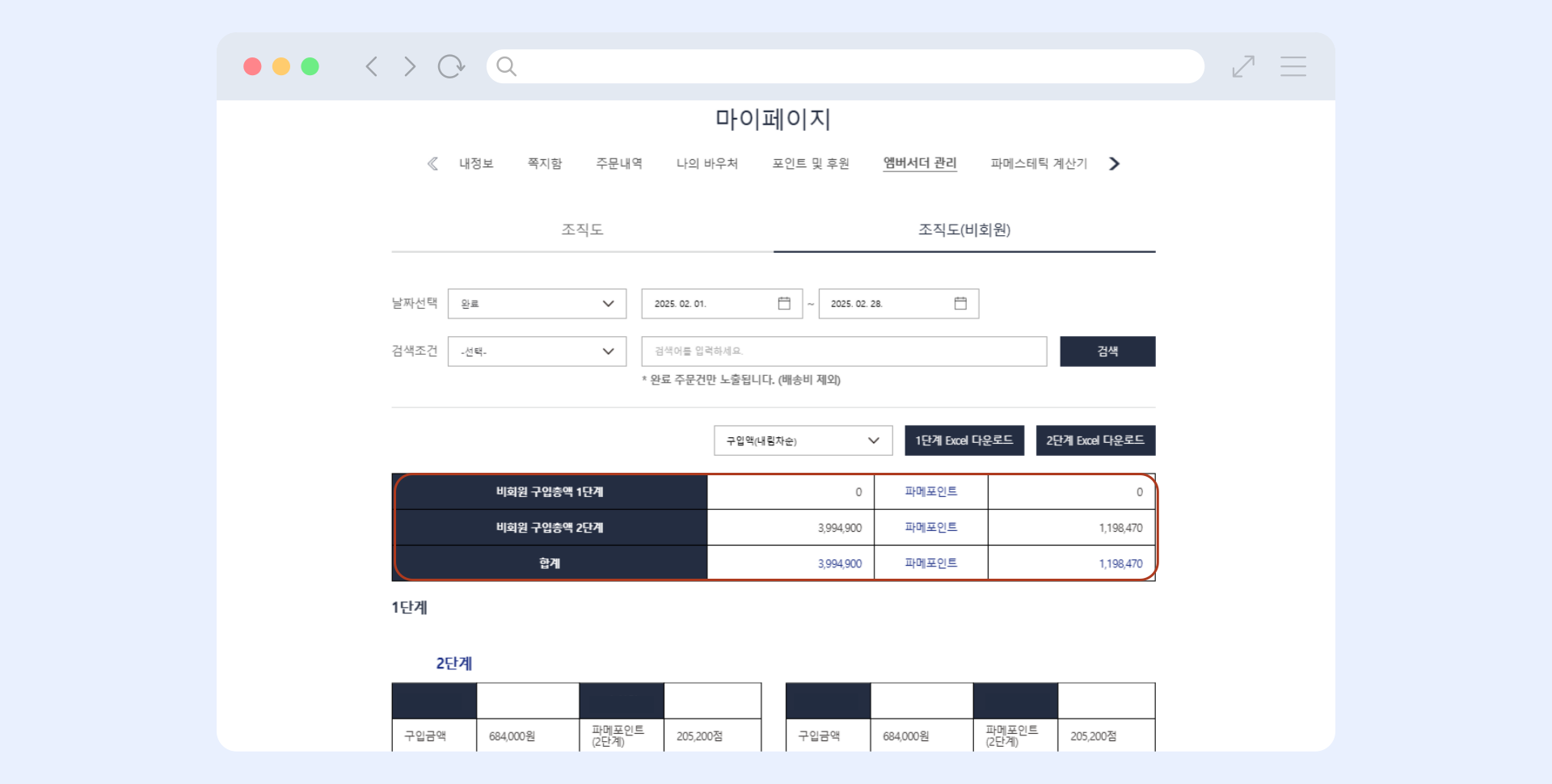
Task: Go to 주문내역 menu
Action: (x=619, y=163)
